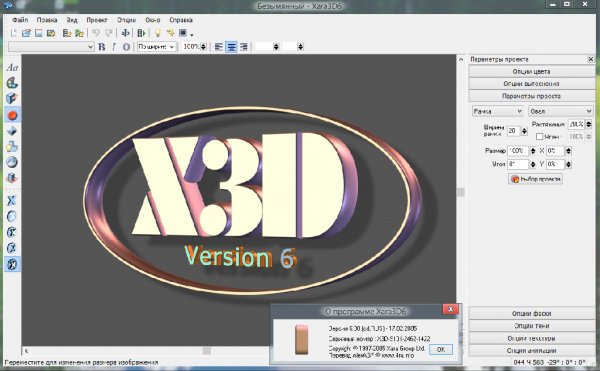Open the Справка menu
600x371 pixels.
point(181,20)
